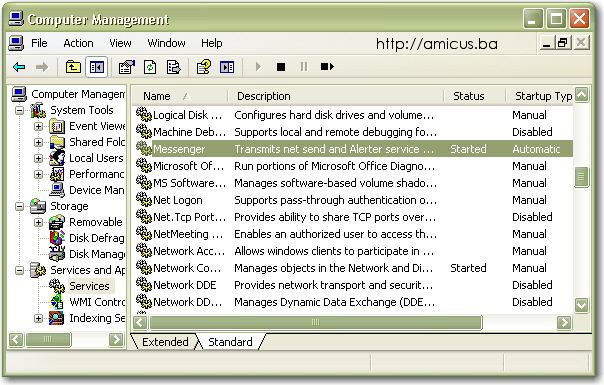
Task: Open the Help menu
Action: (211, 43)
